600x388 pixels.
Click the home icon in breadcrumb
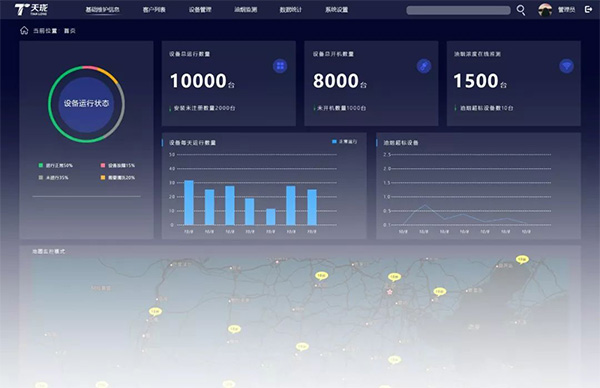(24, 30)
